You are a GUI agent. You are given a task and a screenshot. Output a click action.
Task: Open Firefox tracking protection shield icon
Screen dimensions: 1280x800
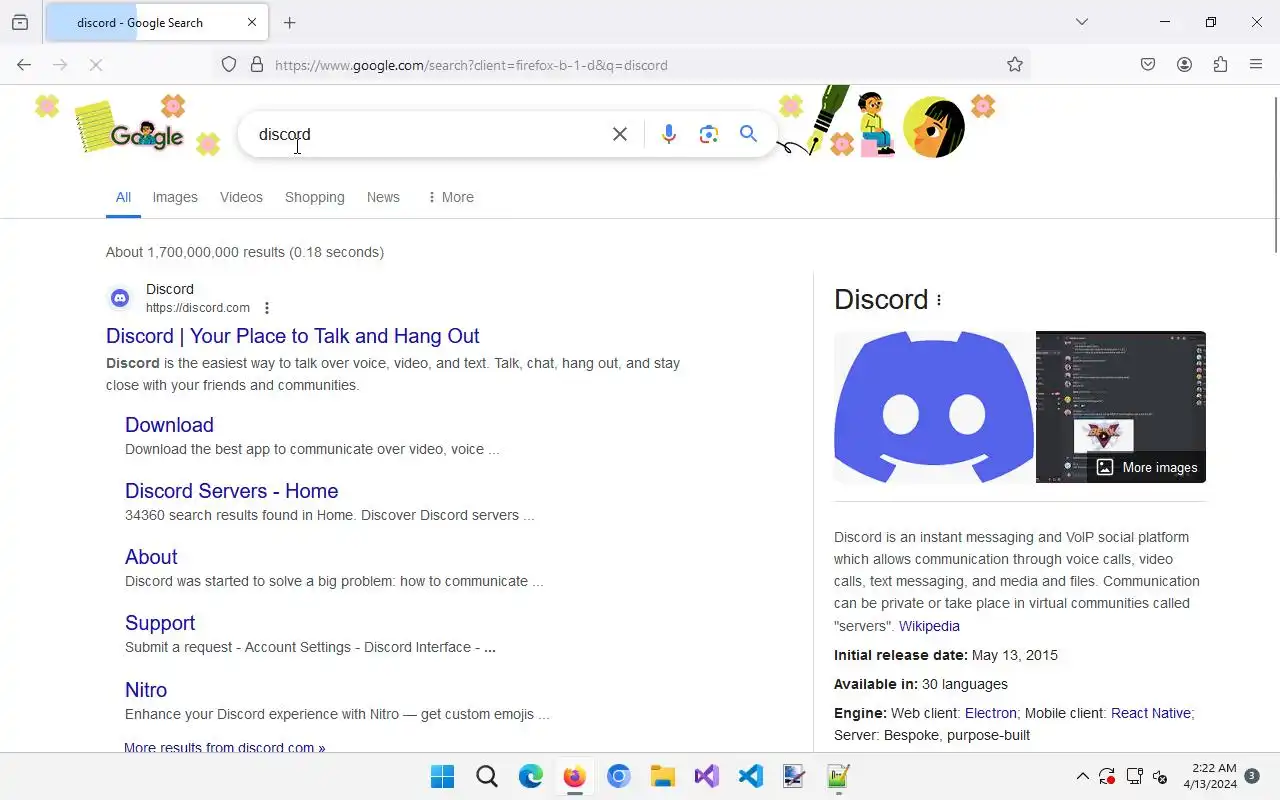click(229, 65)
